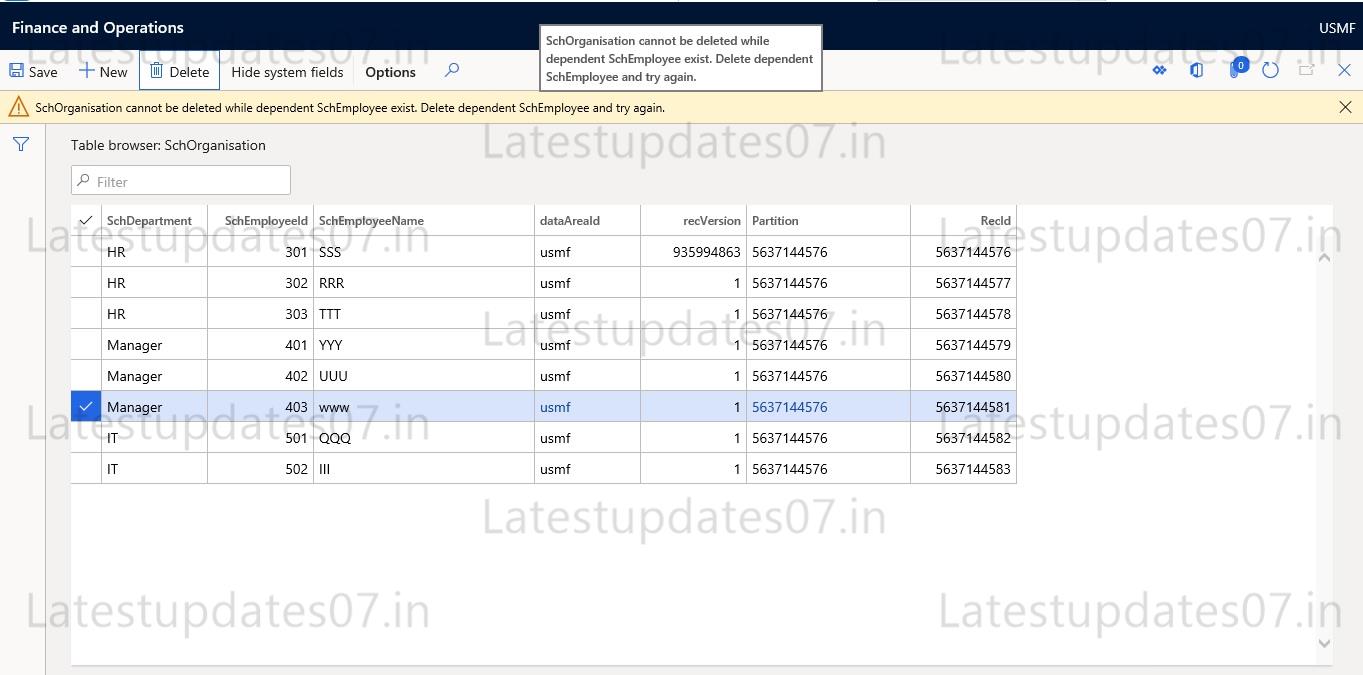This screenshot has height=675, width=1363.
Task: Dismiss the SchOrganisation warning message
Action: (x=1345, y=107)
